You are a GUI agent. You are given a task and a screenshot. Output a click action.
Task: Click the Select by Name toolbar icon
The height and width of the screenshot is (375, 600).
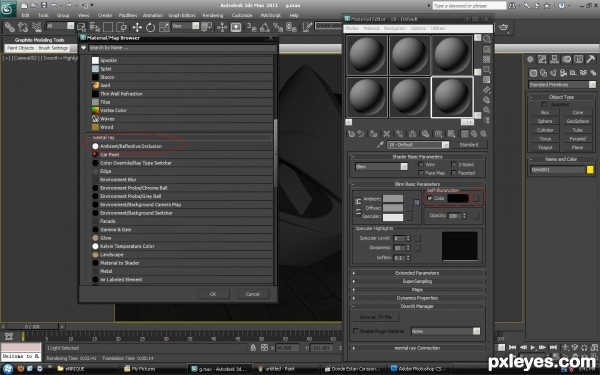[x=95, y=27]
